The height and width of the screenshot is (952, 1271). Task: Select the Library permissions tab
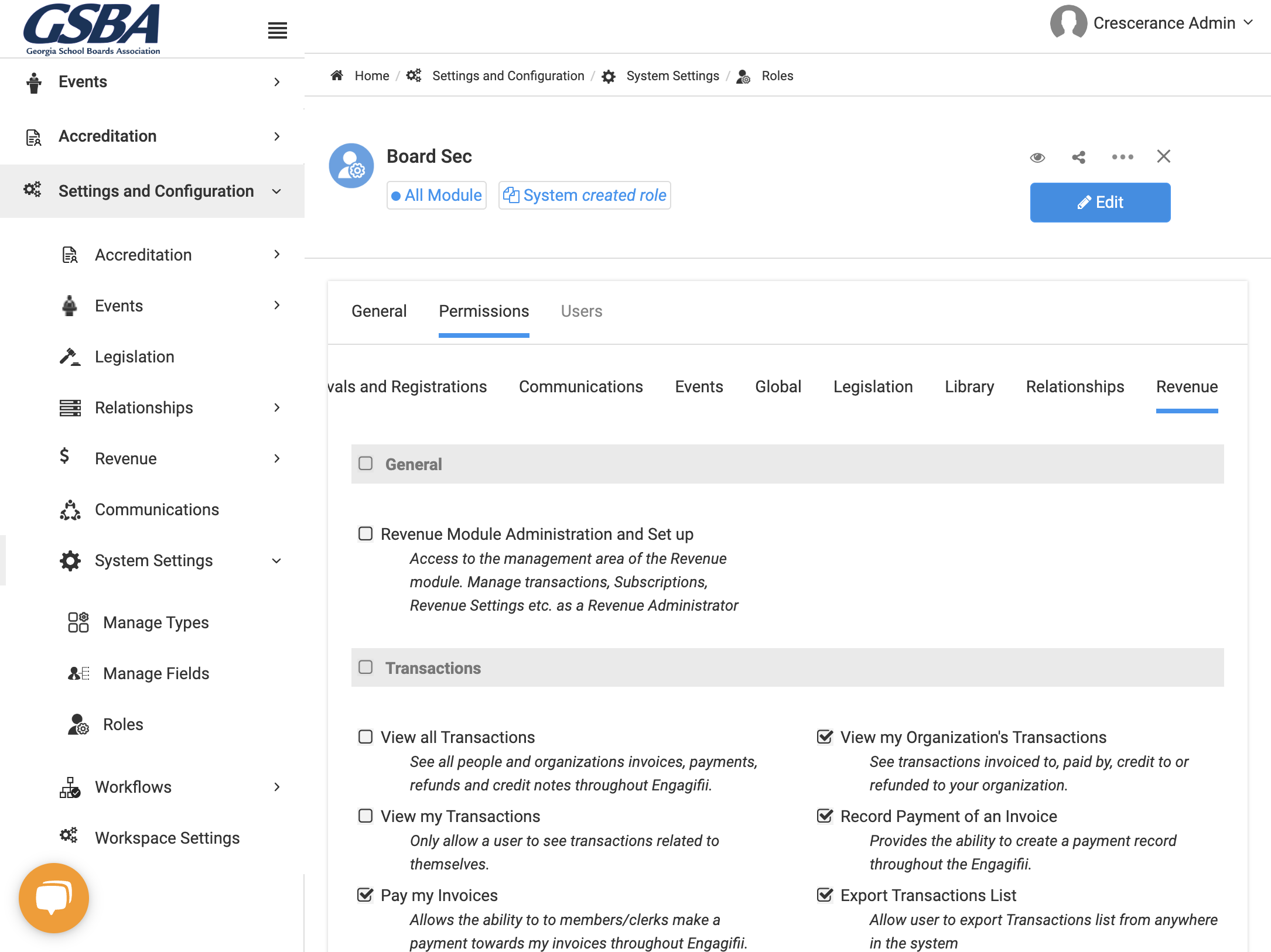(x=969, y=386)
